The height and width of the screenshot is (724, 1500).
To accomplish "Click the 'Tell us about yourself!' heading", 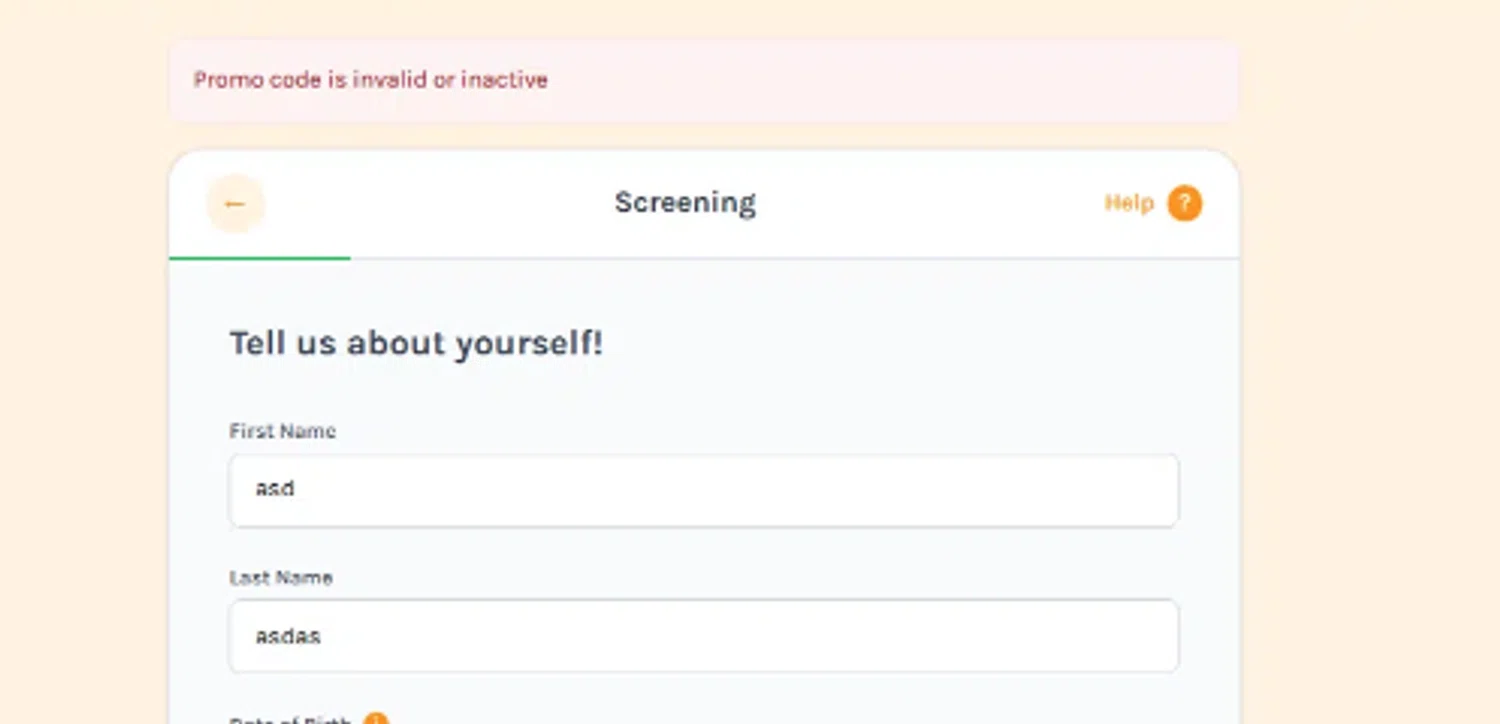I will pyautogui.click(x=416, y=343).
